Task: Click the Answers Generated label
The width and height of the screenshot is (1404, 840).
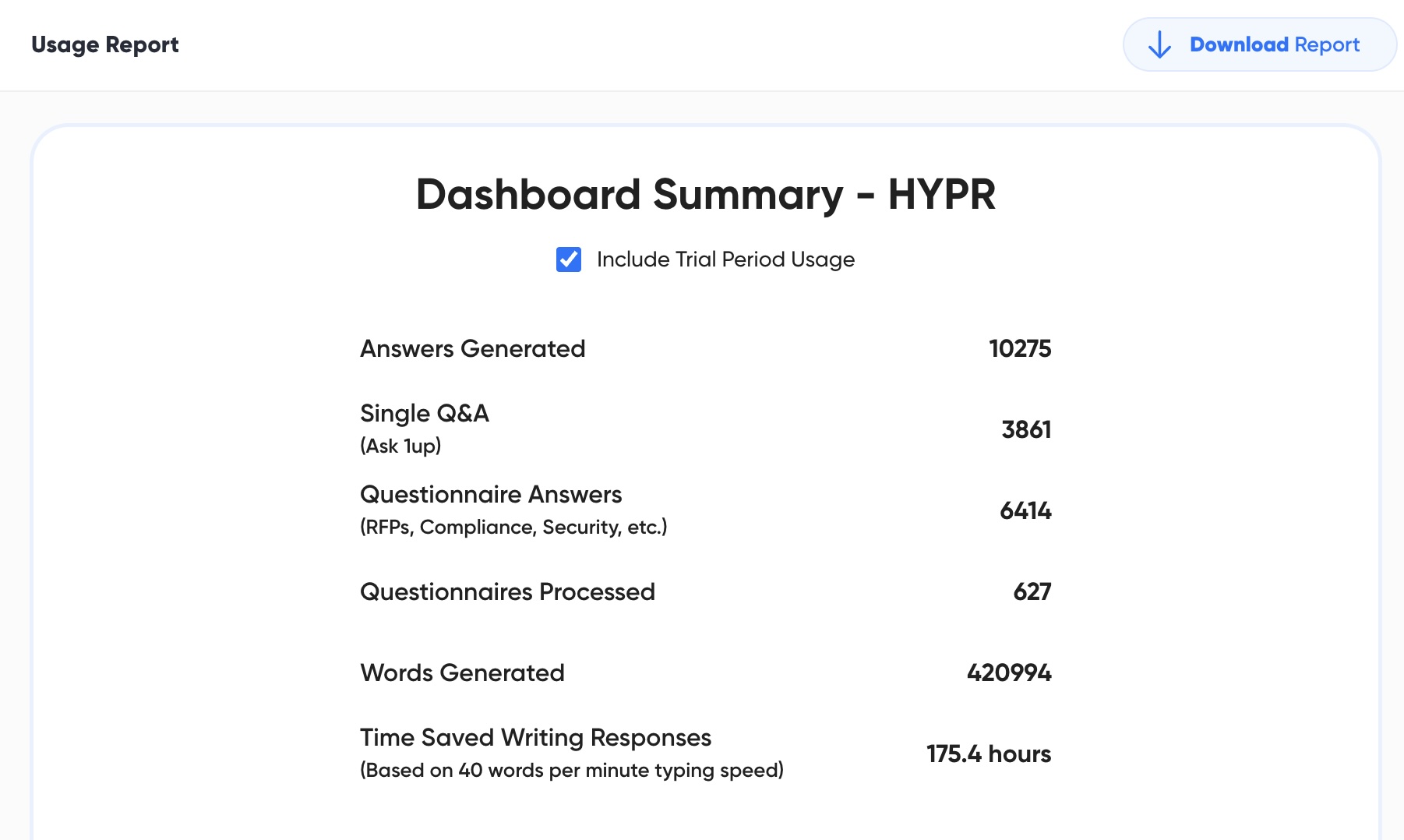Action: pyautogui.click(x=473, y=348)
